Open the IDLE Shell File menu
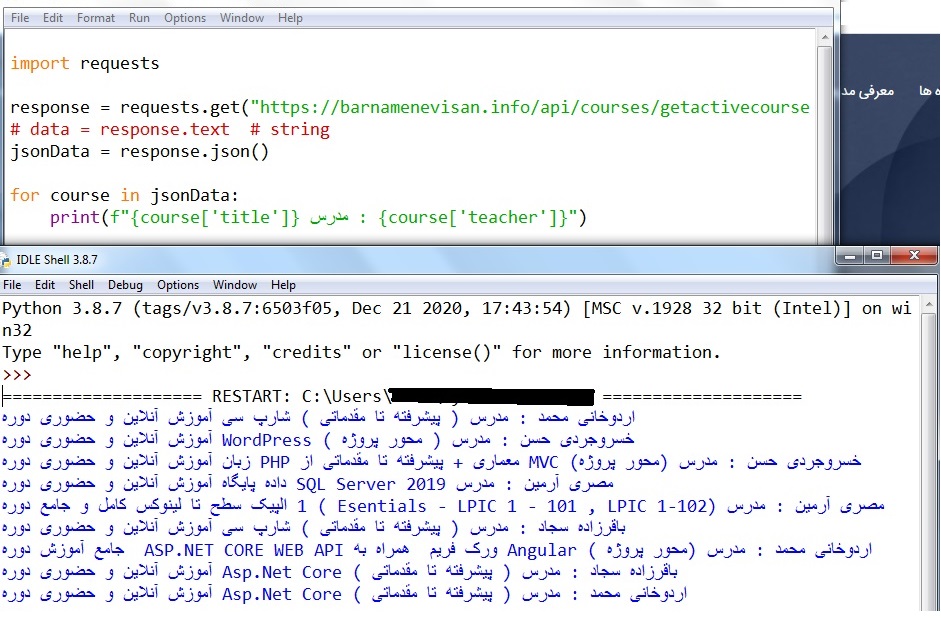 (x=14, y=285)
